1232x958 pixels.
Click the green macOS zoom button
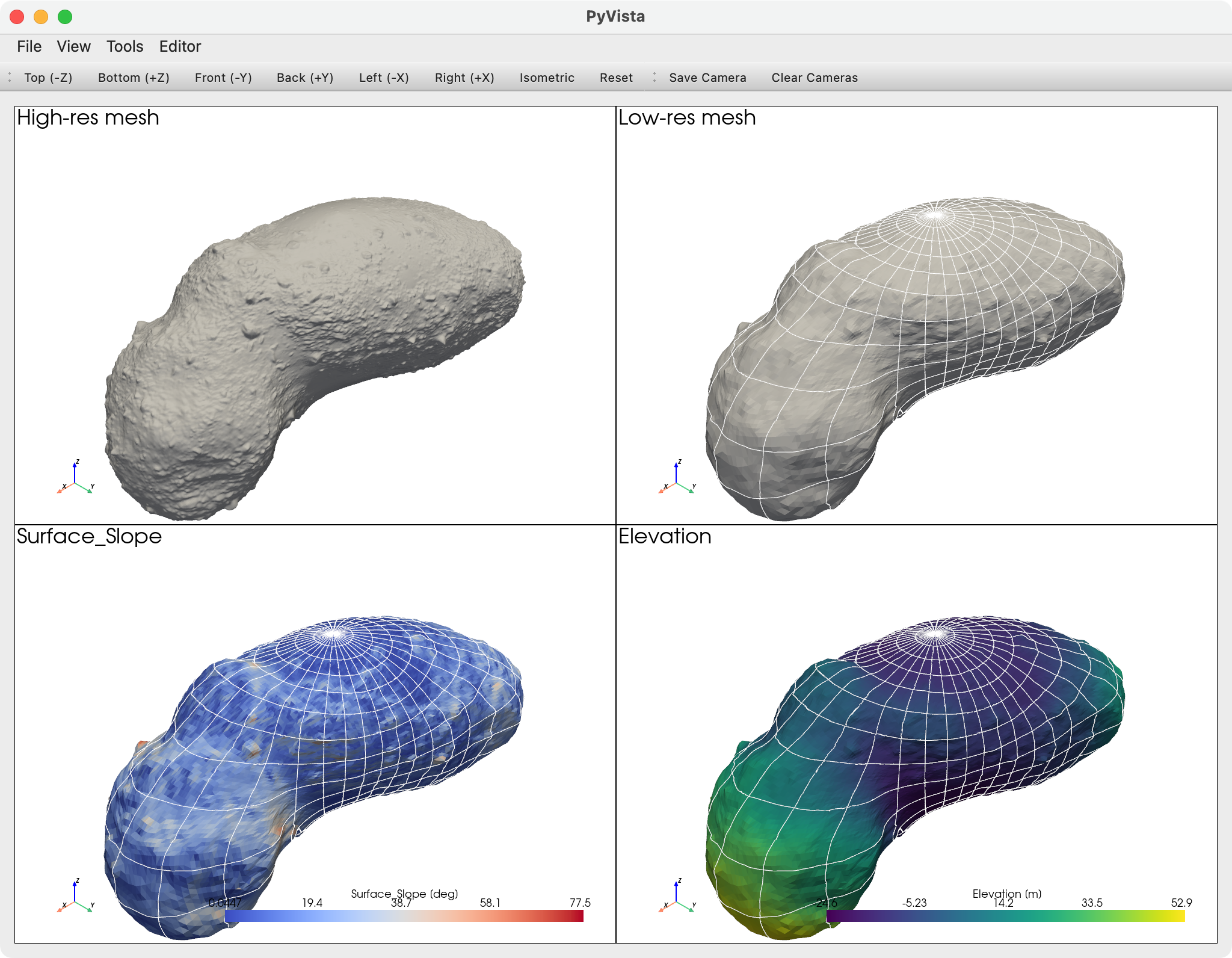65,17
